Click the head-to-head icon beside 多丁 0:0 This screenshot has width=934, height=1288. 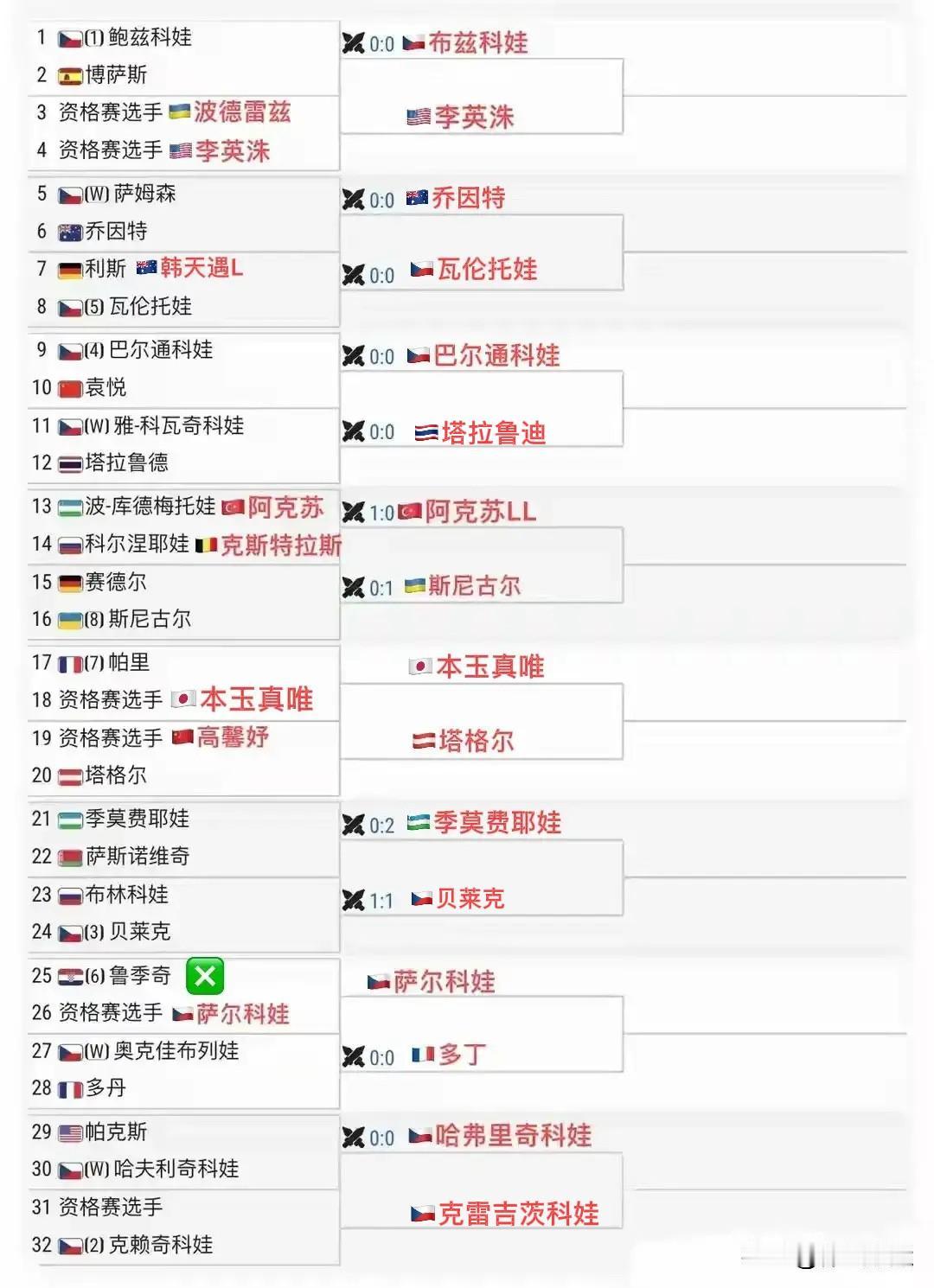click(x=353, y=1057)
